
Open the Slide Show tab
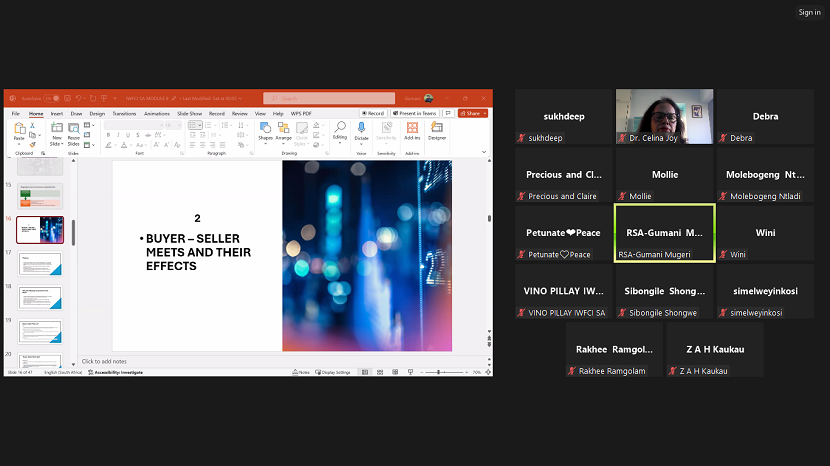189,113
